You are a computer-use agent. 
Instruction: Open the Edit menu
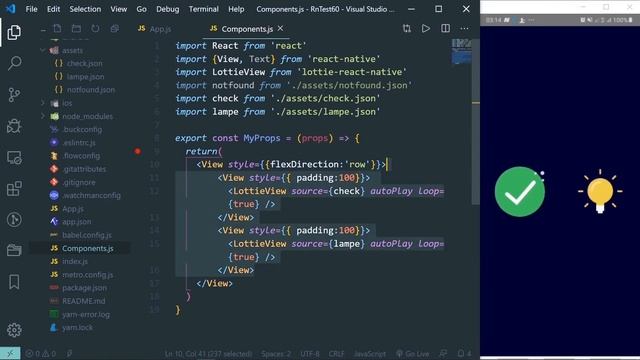click(53, 9)
